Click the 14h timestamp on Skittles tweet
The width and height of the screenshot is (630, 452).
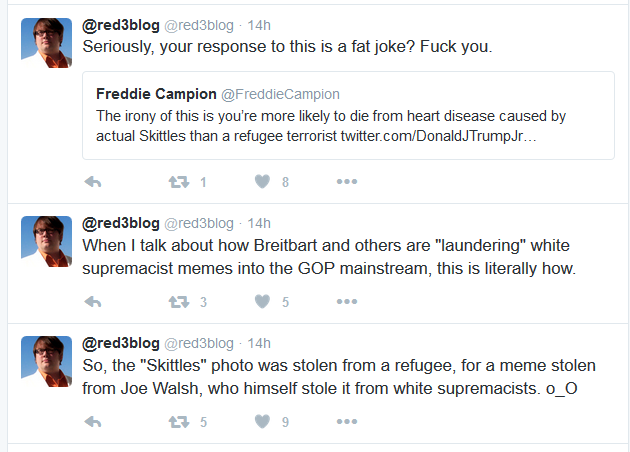(x=259, y=344)
